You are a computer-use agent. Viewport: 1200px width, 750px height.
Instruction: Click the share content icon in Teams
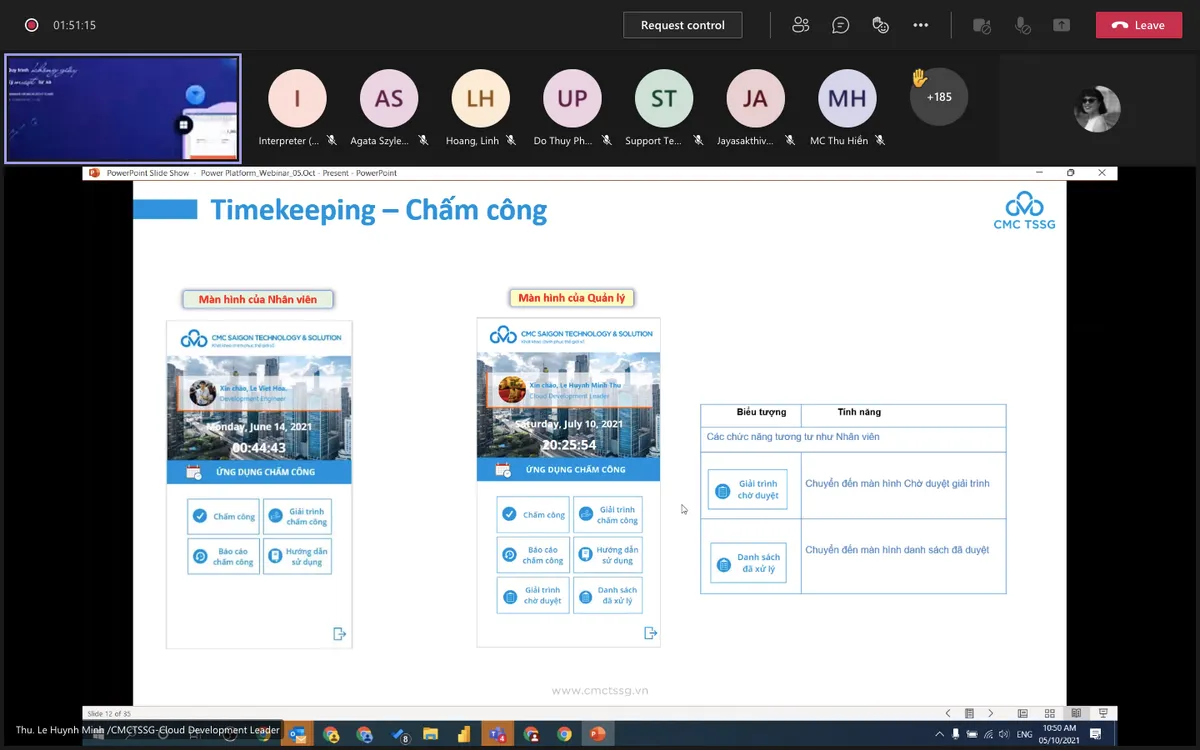[x=1062, y=24]
